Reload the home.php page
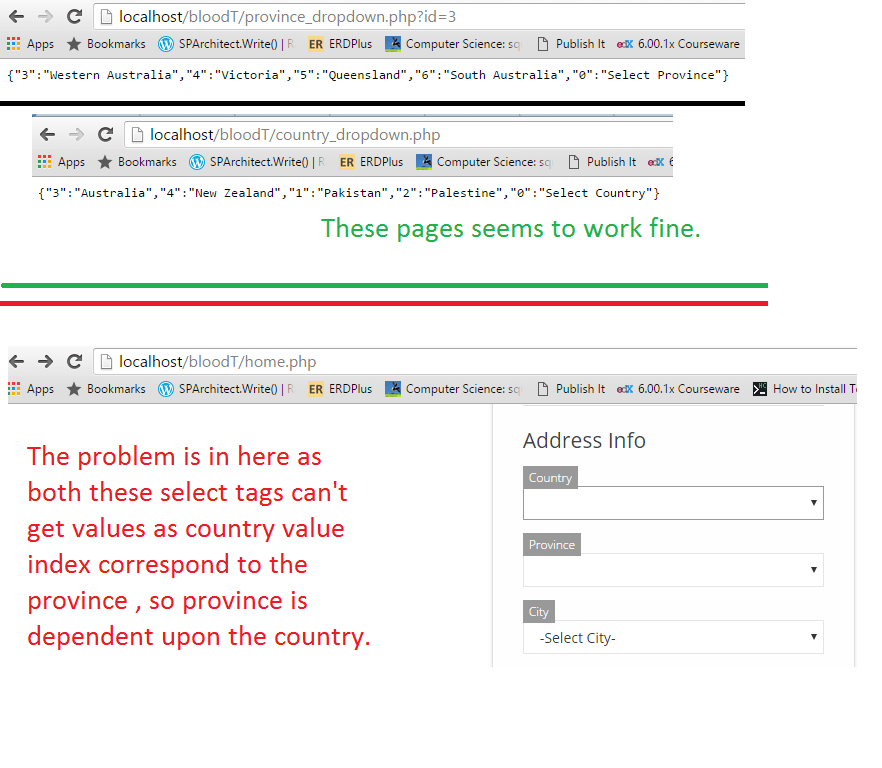Image resolution: width=882 pixels, height=768 pixels. tap(75, 361)
